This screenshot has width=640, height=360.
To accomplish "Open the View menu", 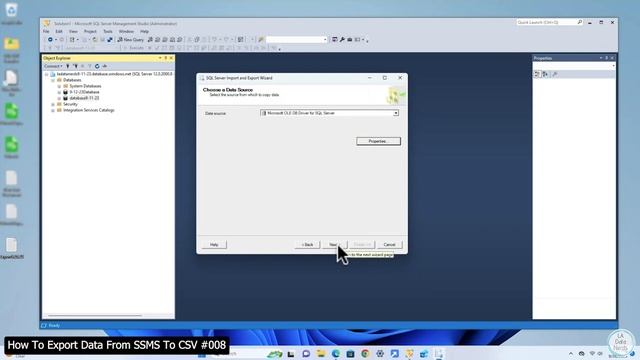I will click(73, 31).
